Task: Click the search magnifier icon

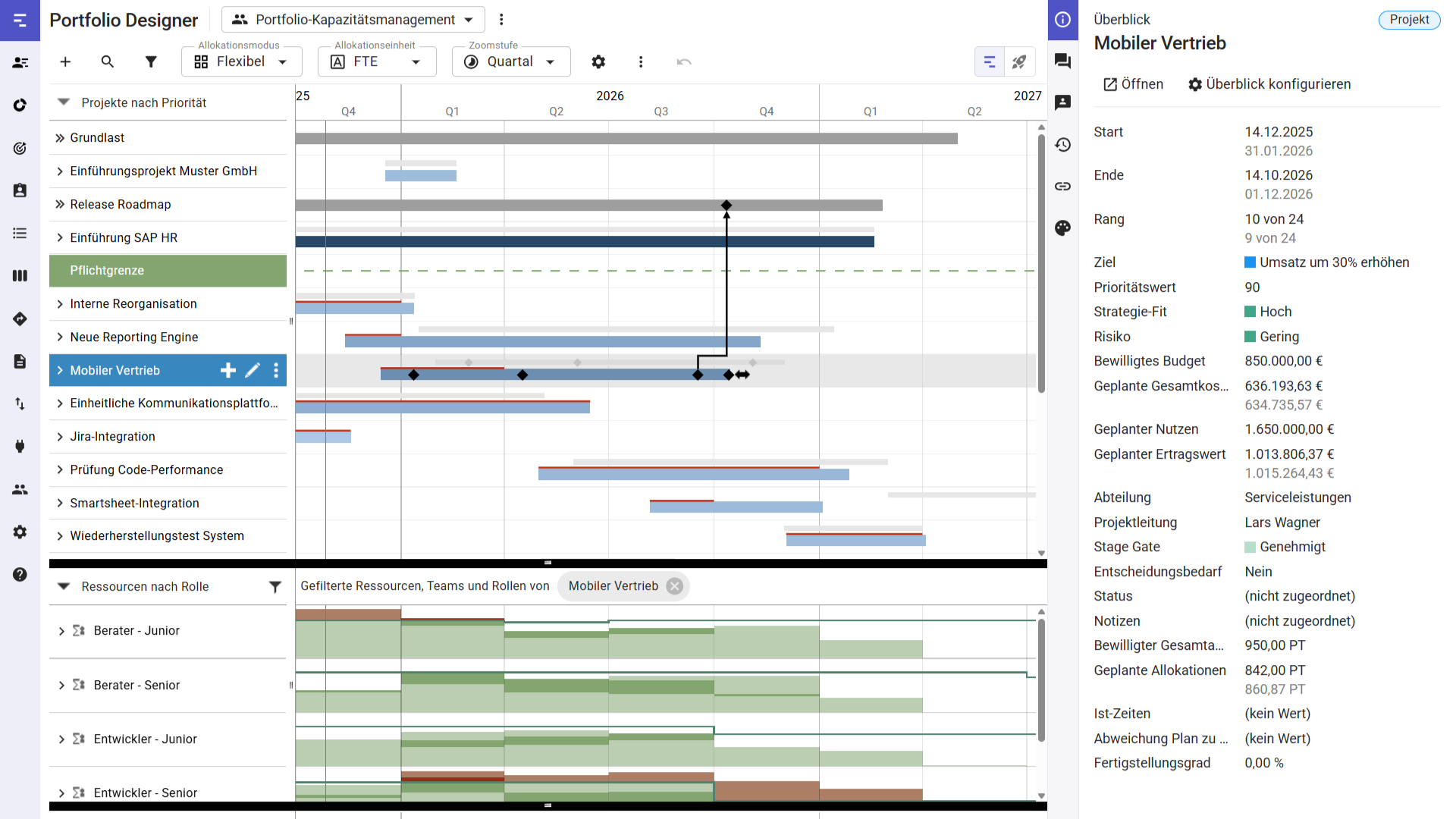Action: [x=108, y=61]
